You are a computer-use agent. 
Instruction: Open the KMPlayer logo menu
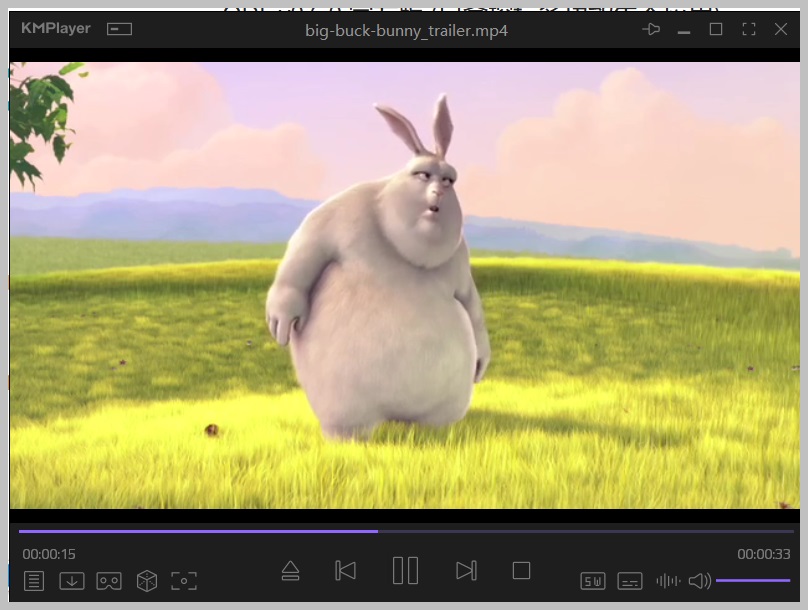click(56, 29)
